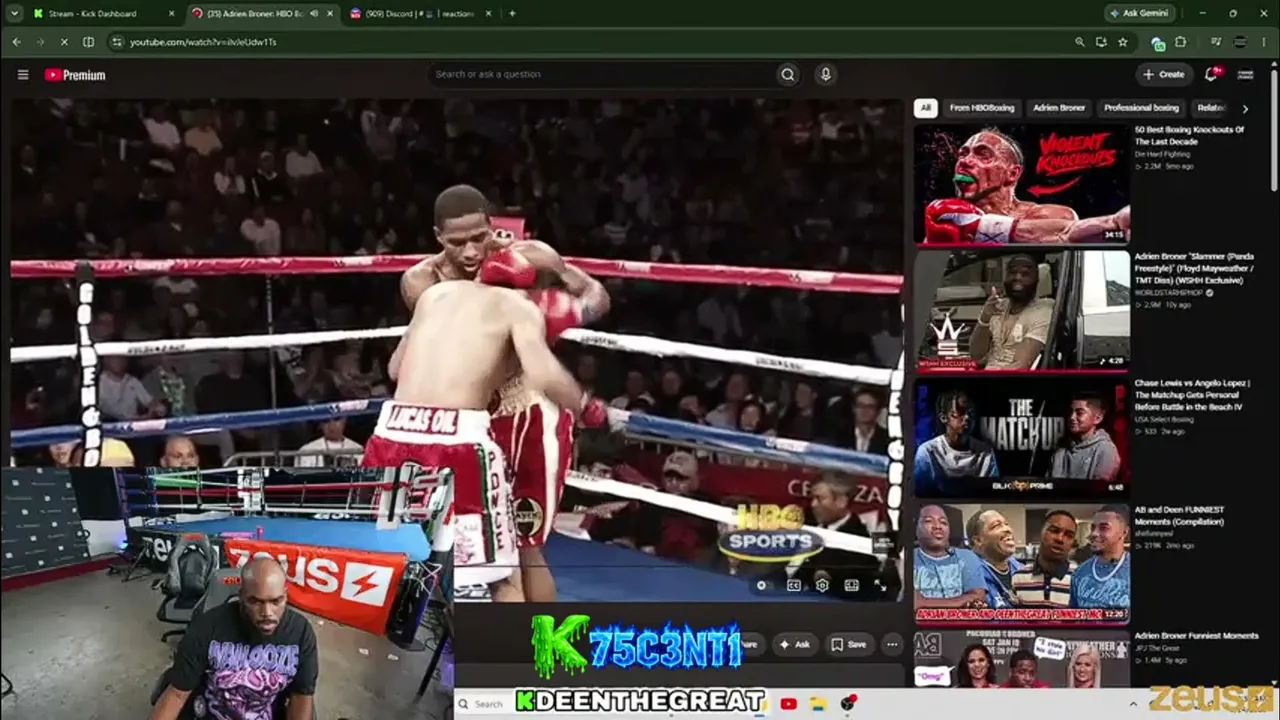
Task: Open Adrien Broner 'Slammer' video thumbnail
Action: (x=1022, y=310)
